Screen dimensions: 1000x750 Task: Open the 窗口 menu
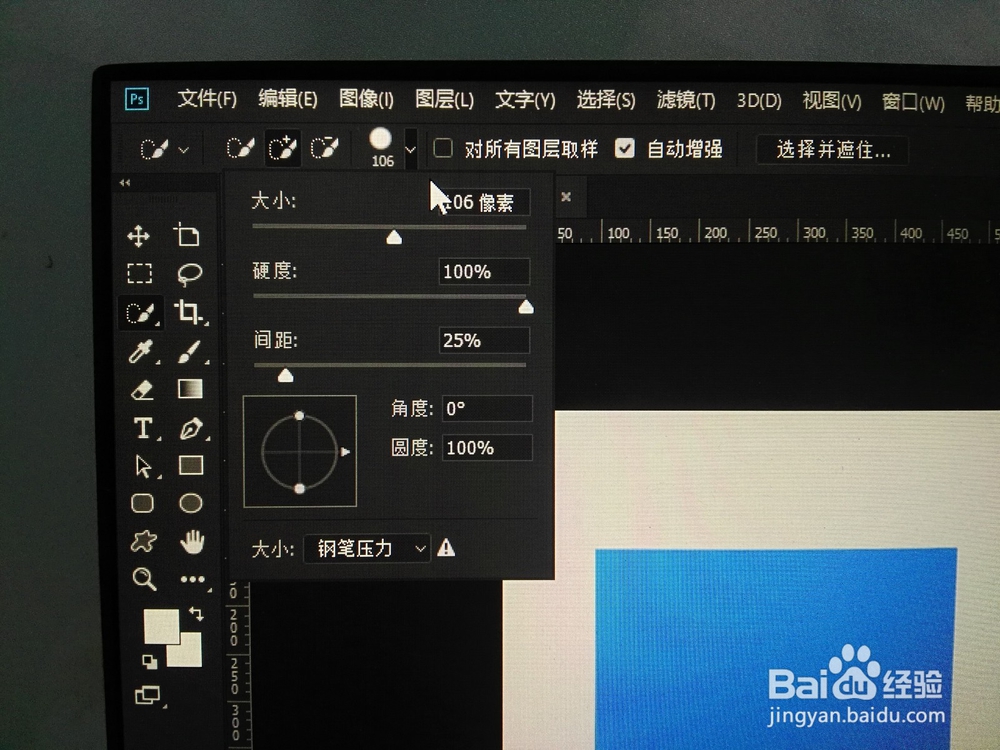[913, 100]
